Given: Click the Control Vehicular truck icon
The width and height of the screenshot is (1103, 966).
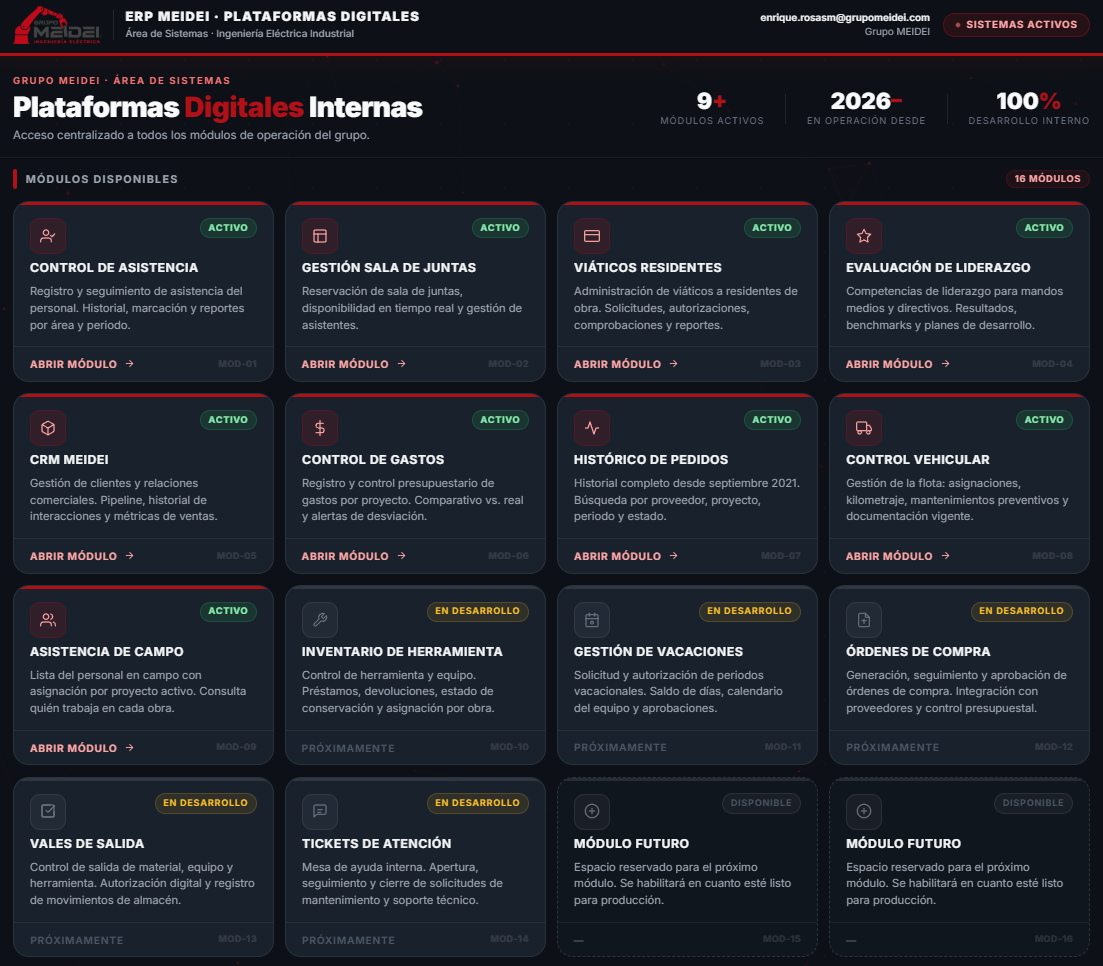Looking at the screenshot, I should [864, 428].
